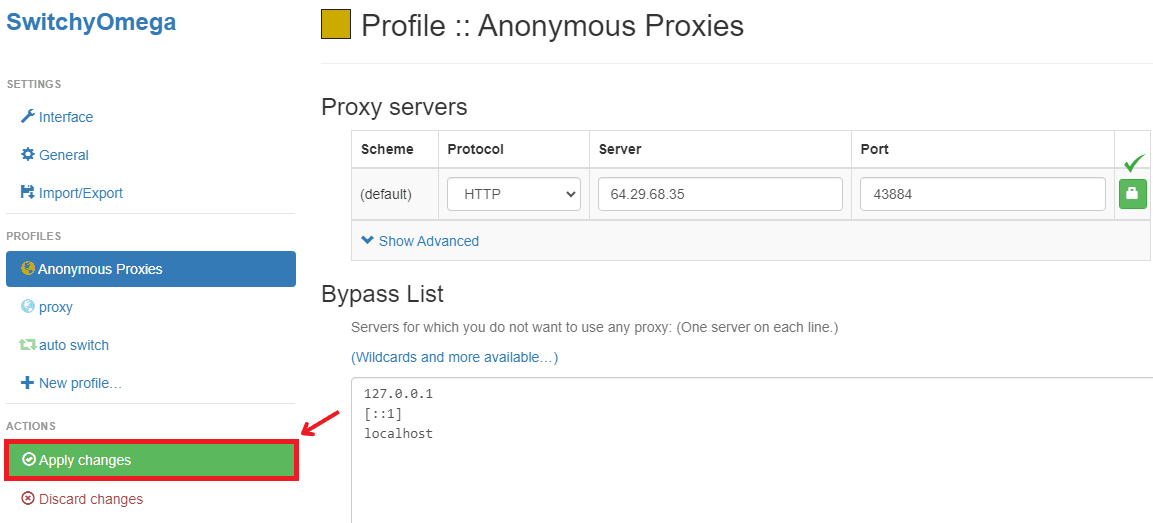Click the yellow profile color swatch
The height and width of the screenshot is (523, 1153).
[x=336, y=25]
